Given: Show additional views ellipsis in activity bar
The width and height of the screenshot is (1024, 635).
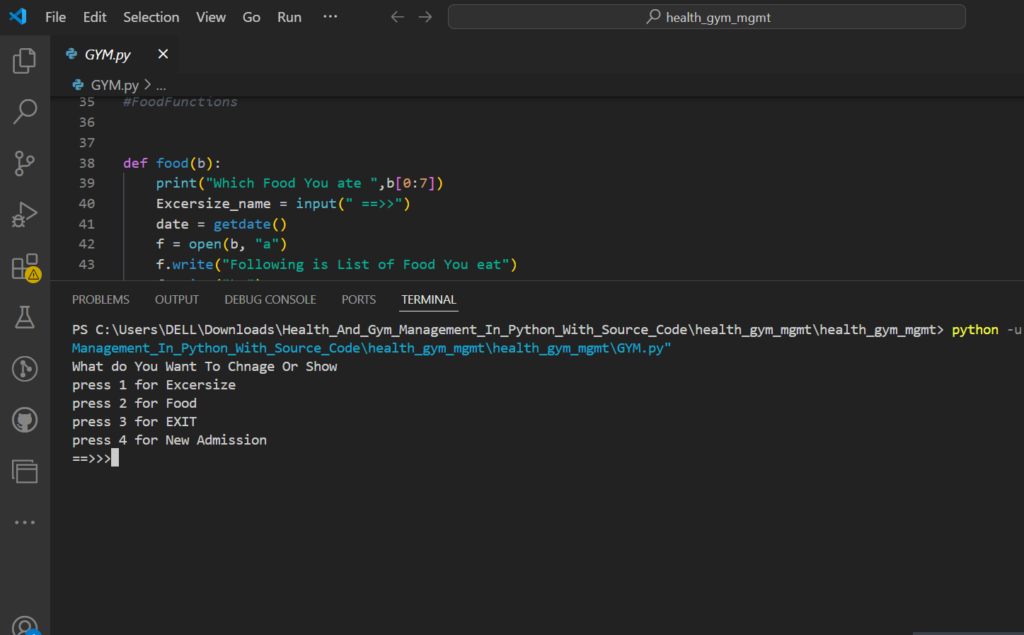Looking at the screenshot, I should [x=25, y=523].
